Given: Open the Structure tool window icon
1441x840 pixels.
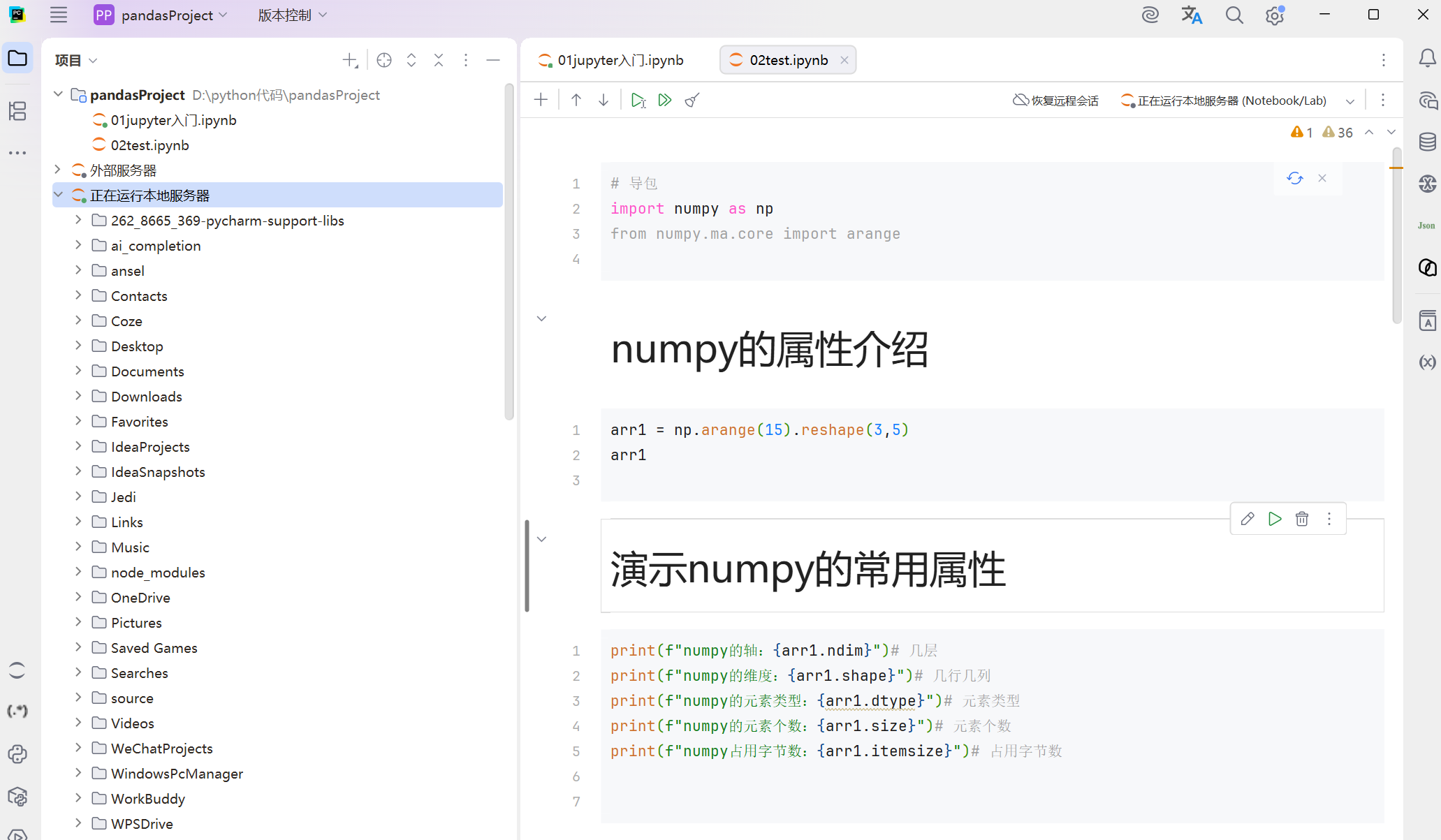Looking at the screenshot, I should pos(17,110).
